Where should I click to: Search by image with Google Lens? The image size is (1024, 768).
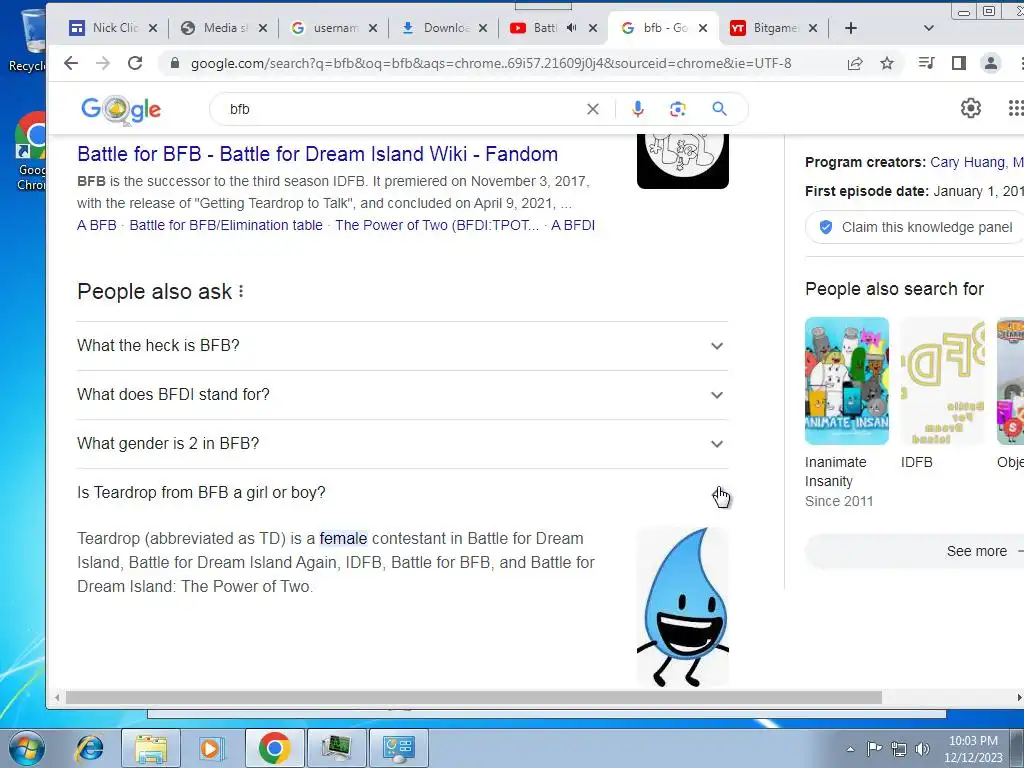pyautogui.click(x=678, y=109)
